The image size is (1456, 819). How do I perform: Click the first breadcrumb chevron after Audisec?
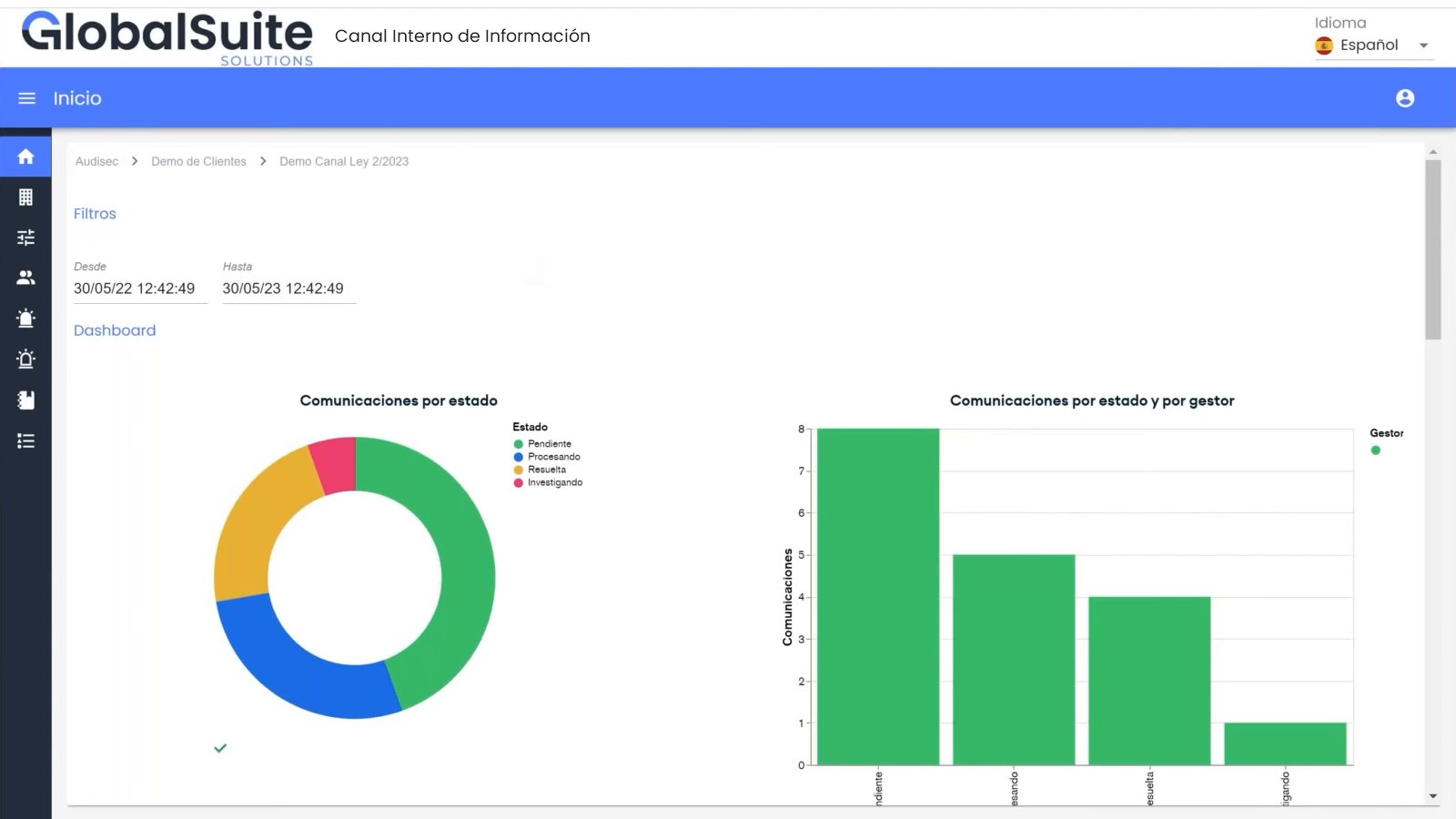(x=135, y=161)
